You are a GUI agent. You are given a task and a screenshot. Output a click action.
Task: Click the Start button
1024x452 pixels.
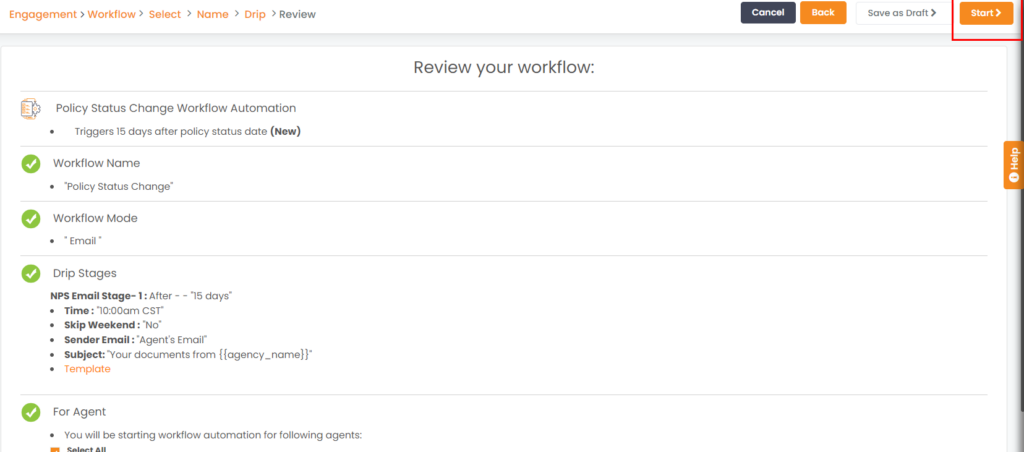point(986,13)
